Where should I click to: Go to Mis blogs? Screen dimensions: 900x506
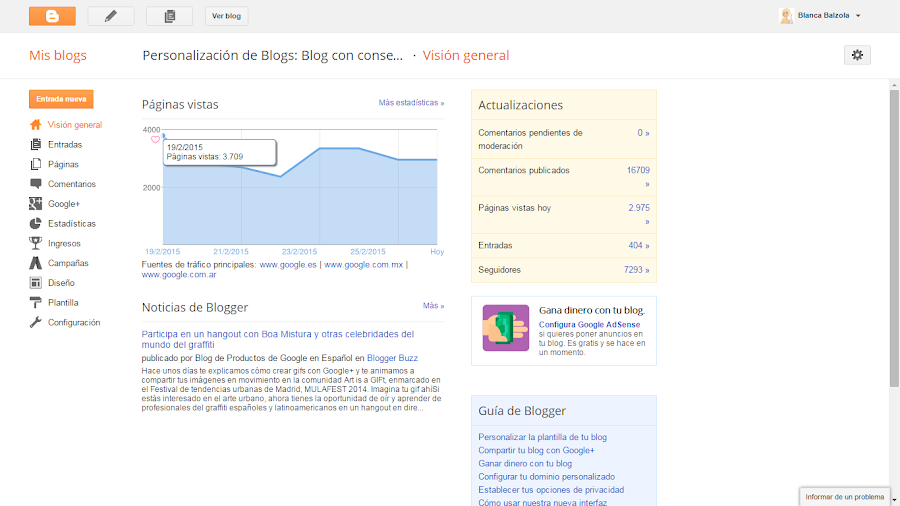58,55
